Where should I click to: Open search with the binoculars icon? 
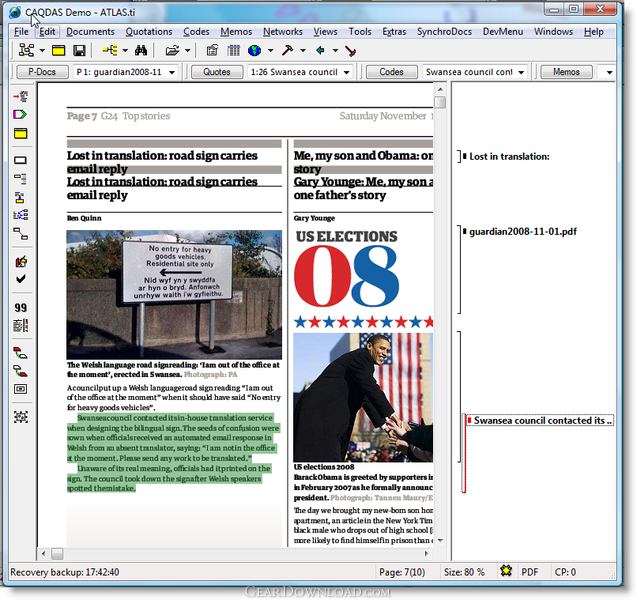click(x=141, y=50)
